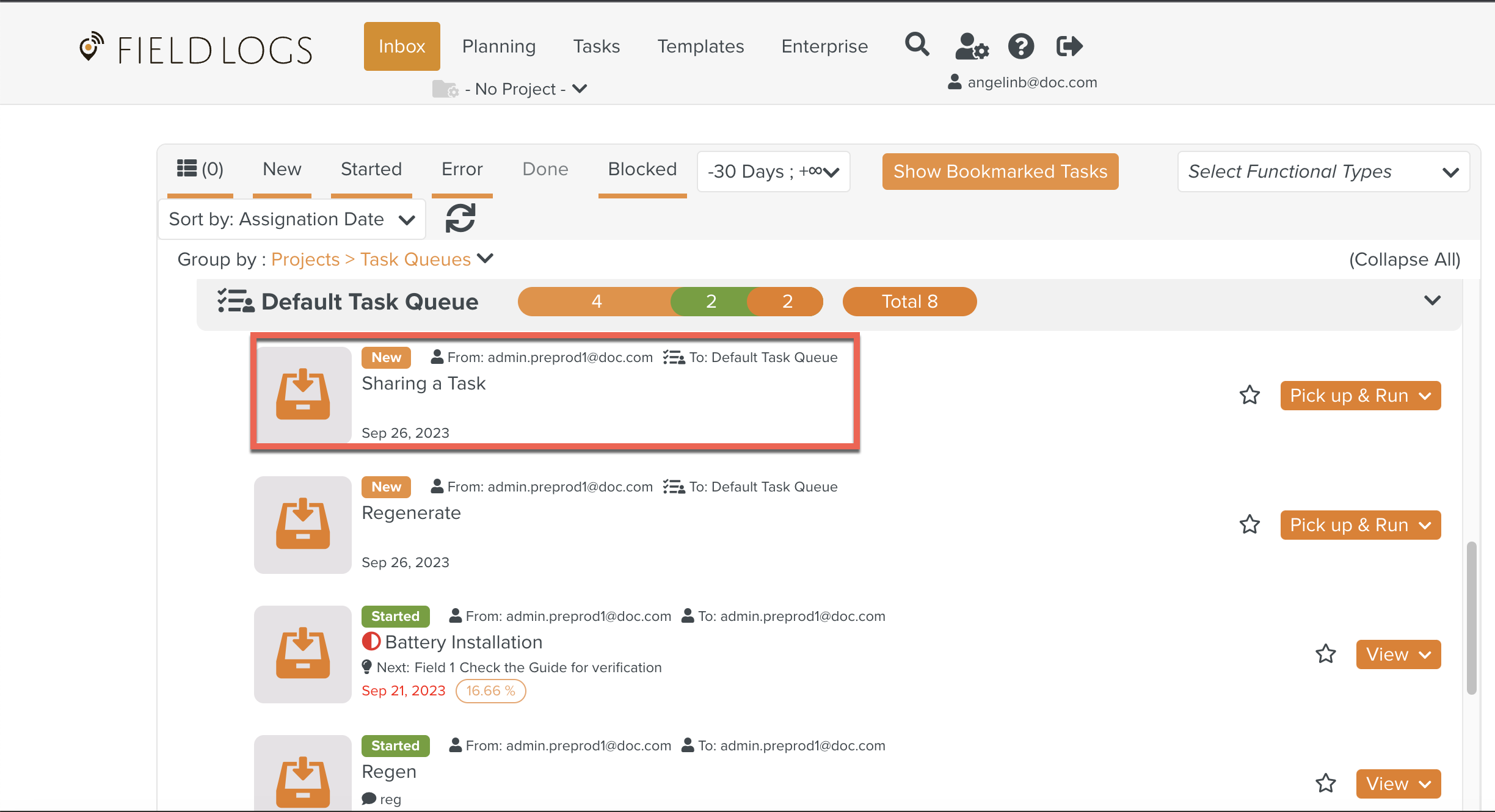Screen dimensions: 1495x812
Task: Open user settings icon in header
Action: [x=971, y=46]
